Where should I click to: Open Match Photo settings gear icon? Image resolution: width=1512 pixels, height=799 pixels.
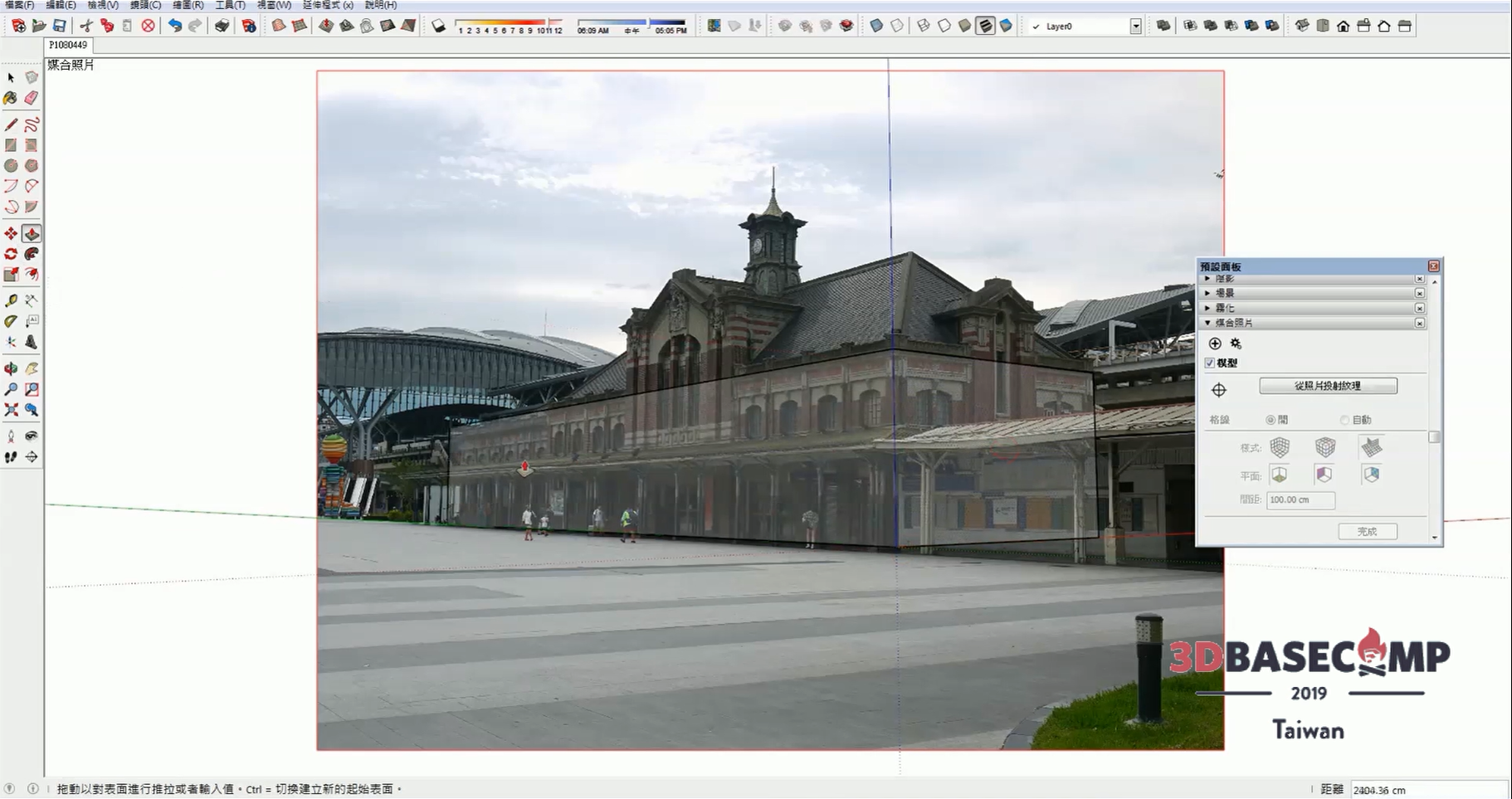point(1236,343)
